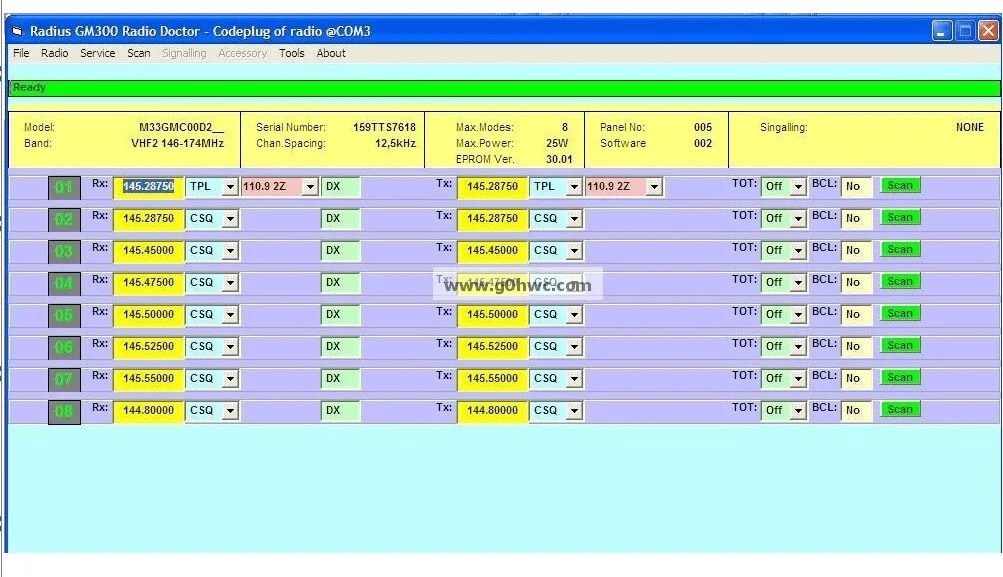The image size is (1003, 577).
Task: Click channel 06 Rx frequency 145.52500 field
Action: [148, 347]
